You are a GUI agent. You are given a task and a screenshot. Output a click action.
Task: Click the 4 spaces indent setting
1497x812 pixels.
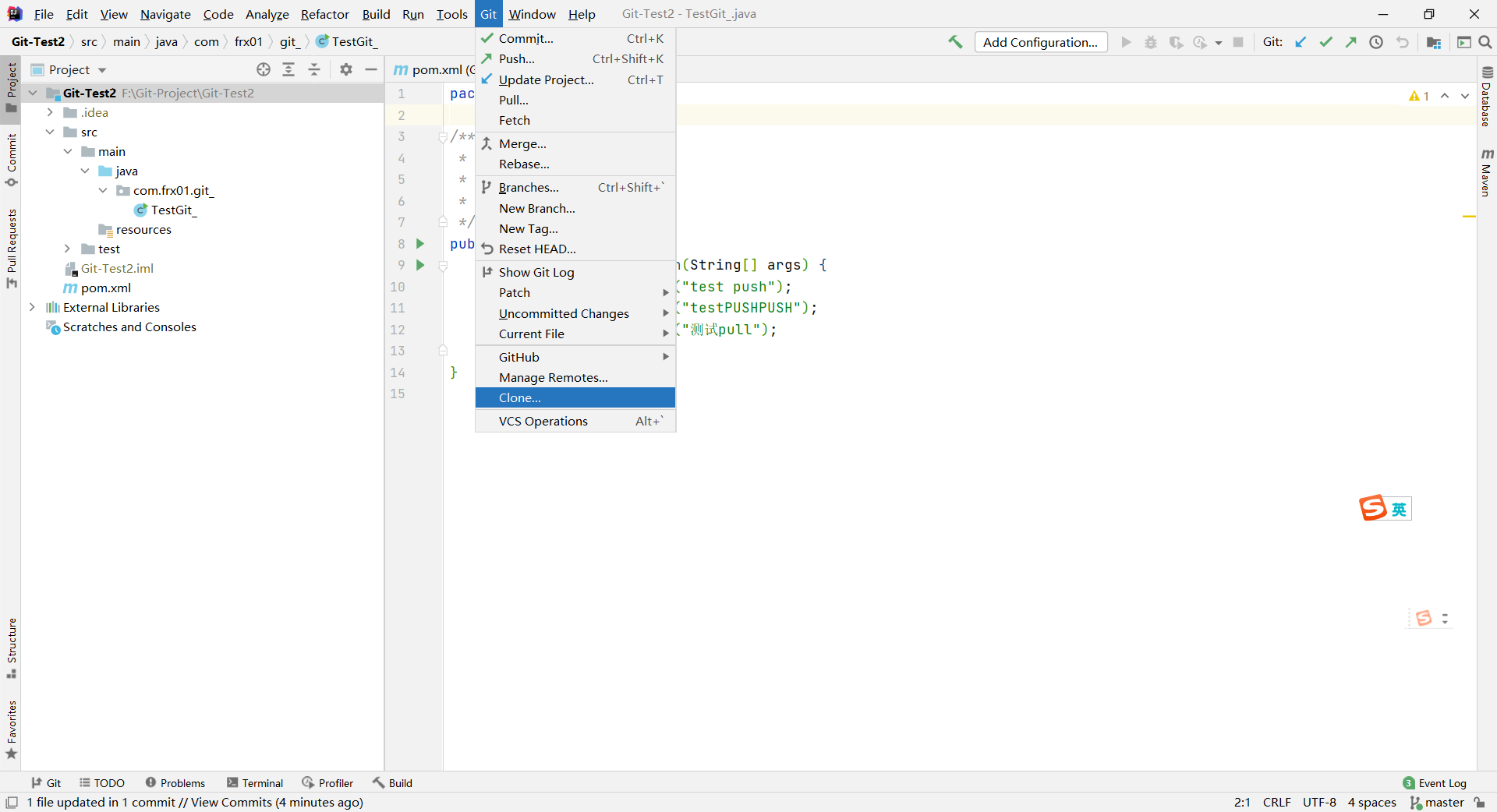pyautogui.click(x=1372, y=802)
